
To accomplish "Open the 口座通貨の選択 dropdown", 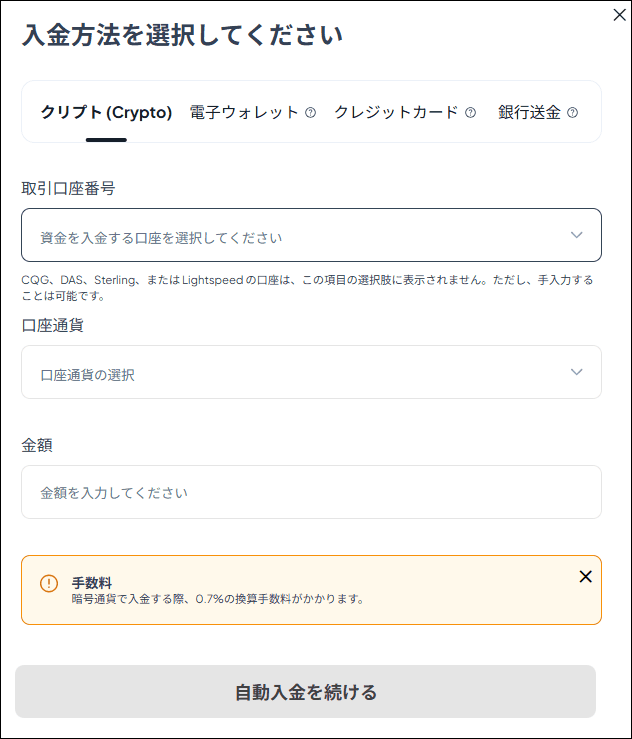I will 300,373.
